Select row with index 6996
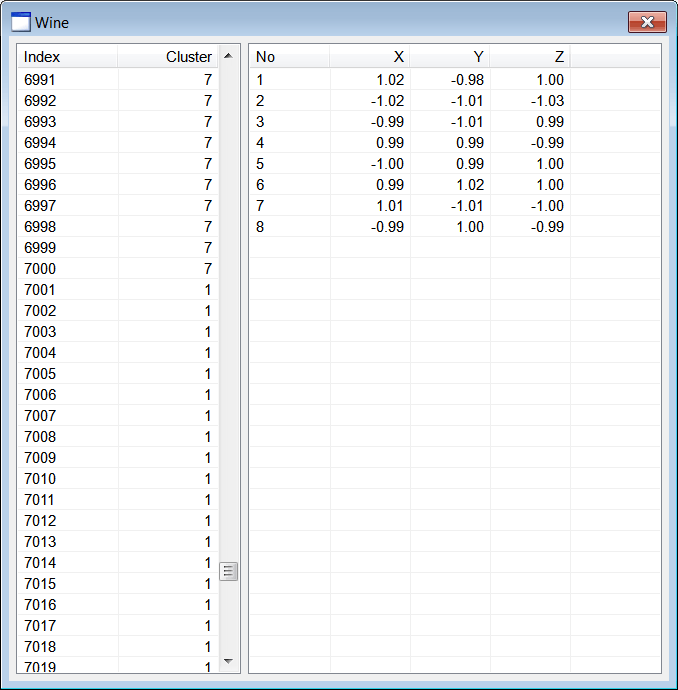678x690 pixels. pyautogui.click(x=118, y=185)
